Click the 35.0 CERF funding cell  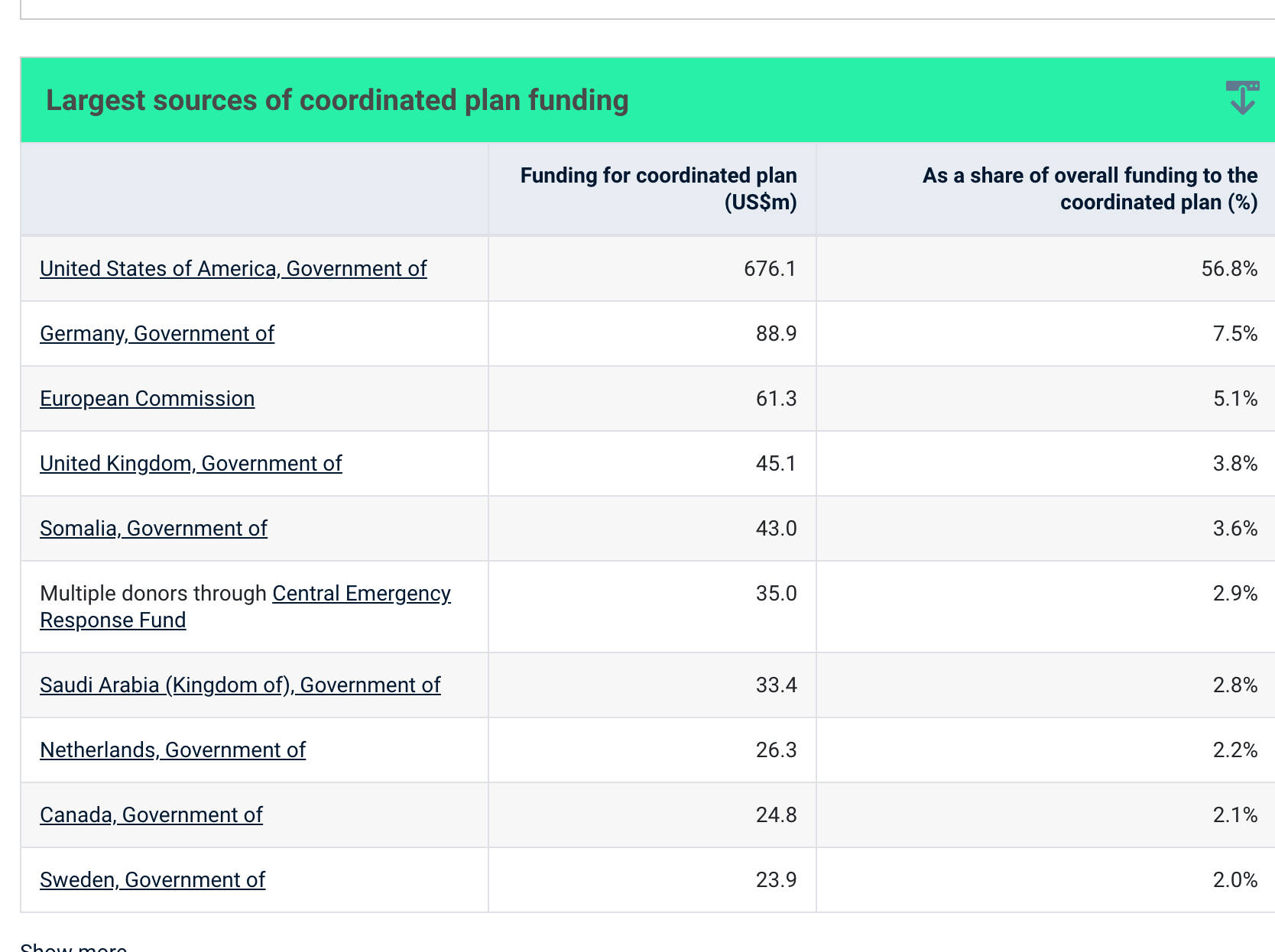click(775, 594)
